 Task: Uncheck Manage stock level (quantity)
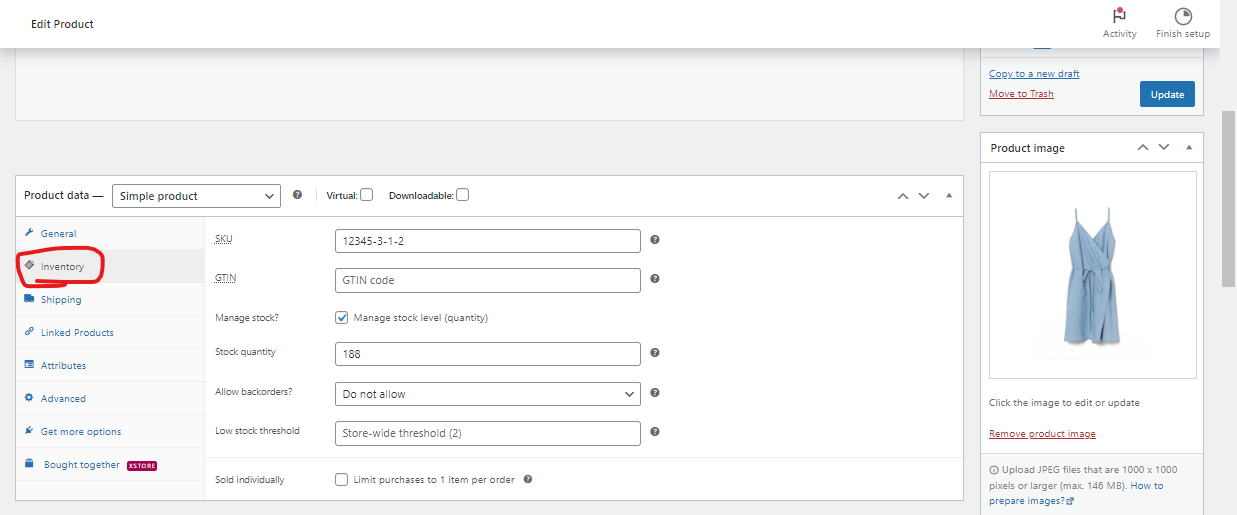pyautogui.click(x=342, y=317)
